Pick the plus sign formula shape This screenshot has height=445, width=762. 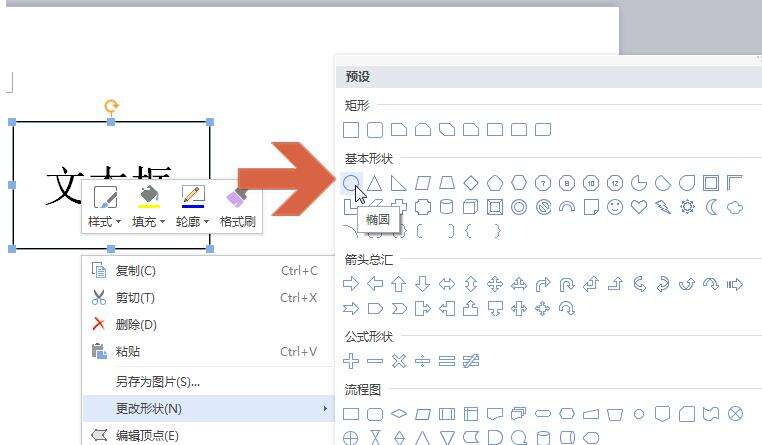351,361
